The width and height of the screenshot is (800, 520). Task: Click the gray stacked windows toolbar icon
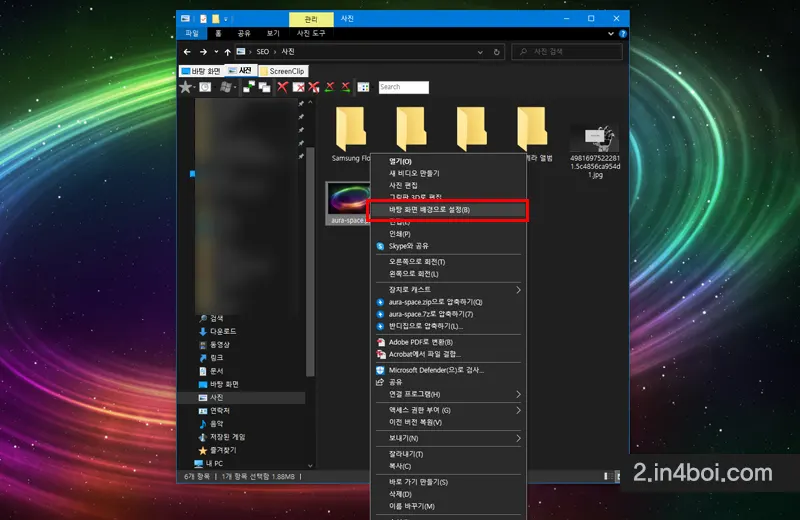tap(265, 87)
